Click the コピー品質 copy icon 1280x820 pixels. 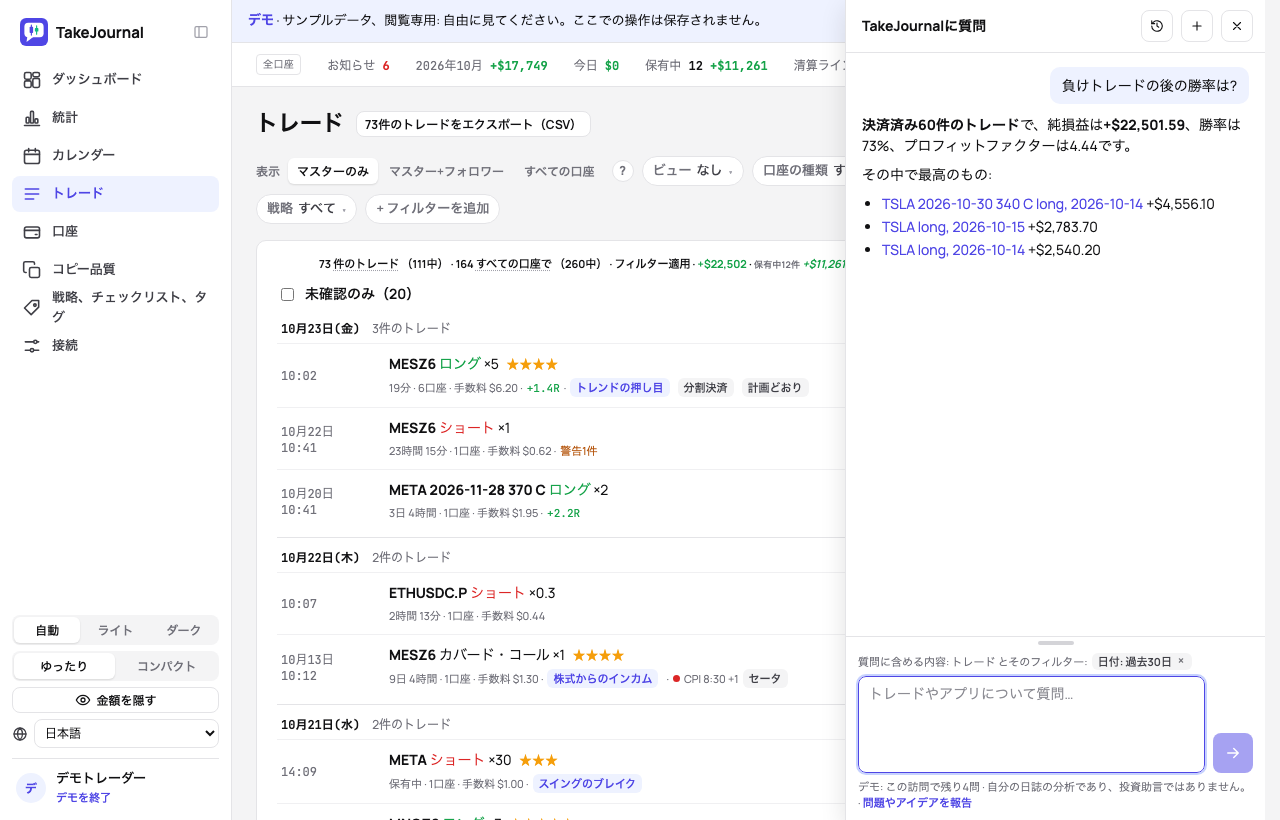[32, 269]
